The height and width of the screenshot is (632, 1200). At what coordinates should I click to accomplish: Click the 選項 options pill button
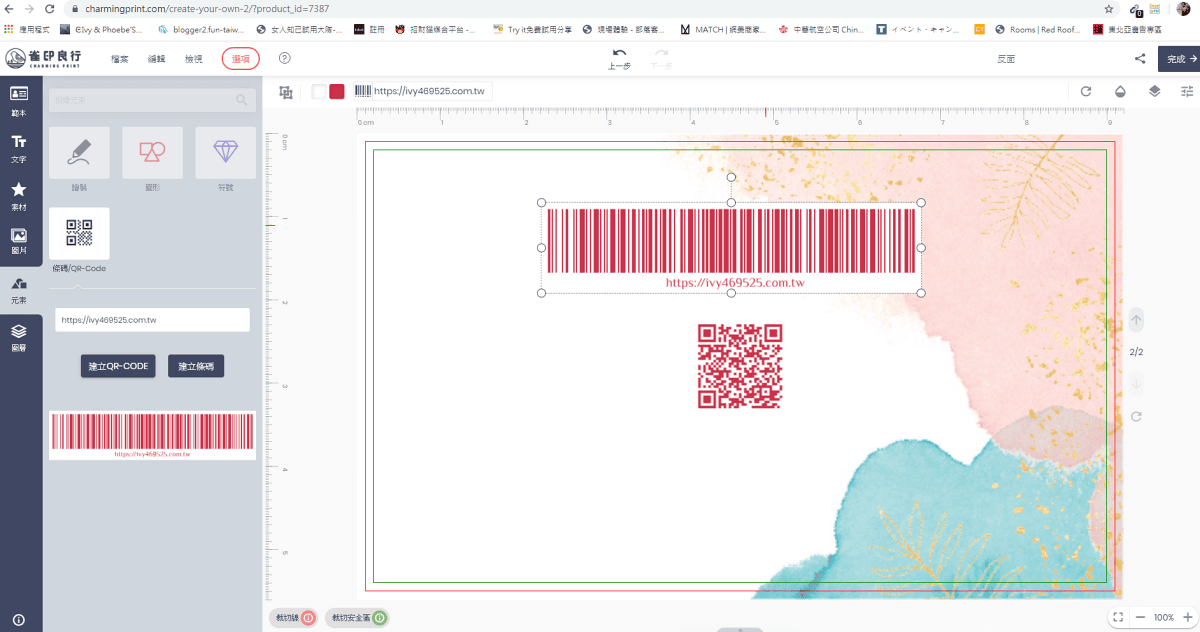pos(241,59)
